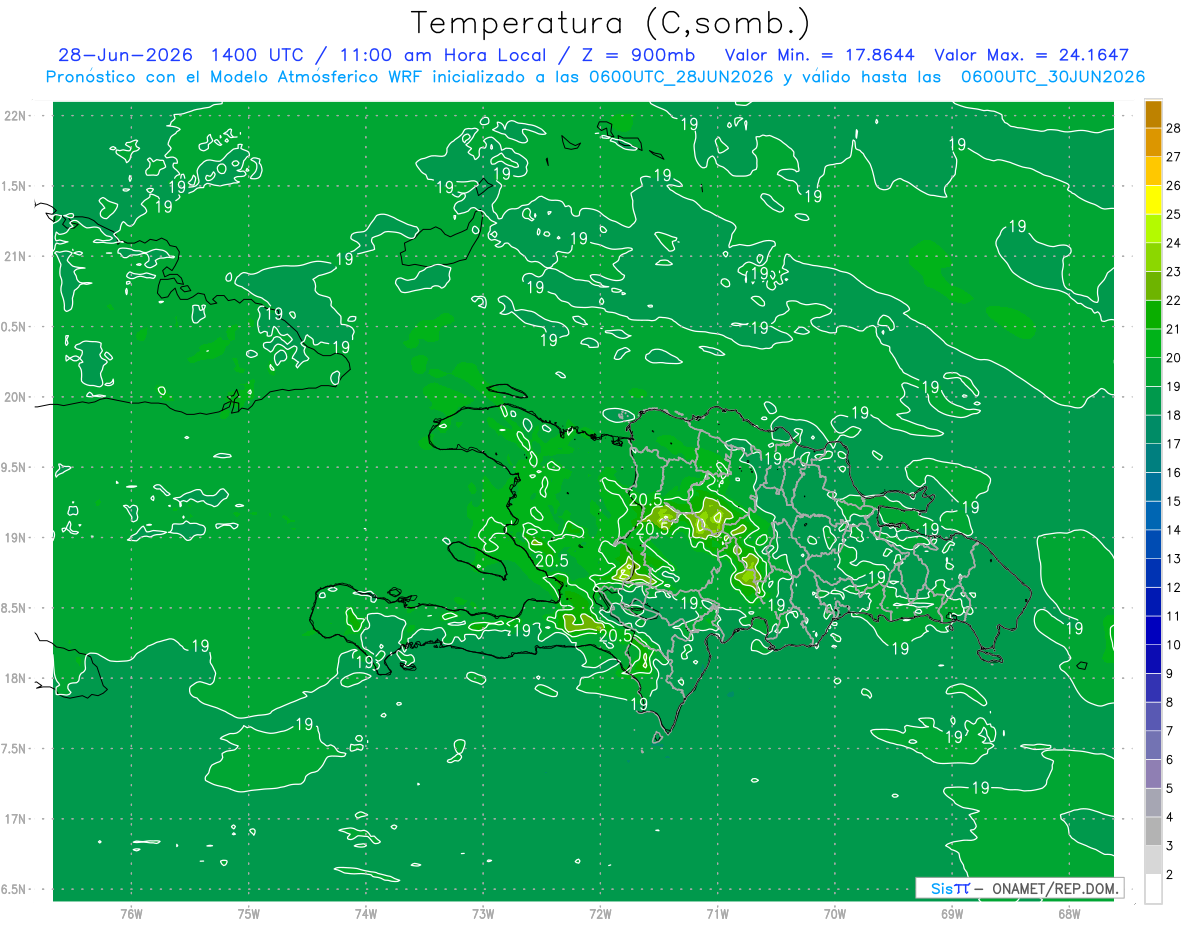1200x927 pixels.
Task: Click the '1.5N' latitude axis label
Action: click(15, 186)
